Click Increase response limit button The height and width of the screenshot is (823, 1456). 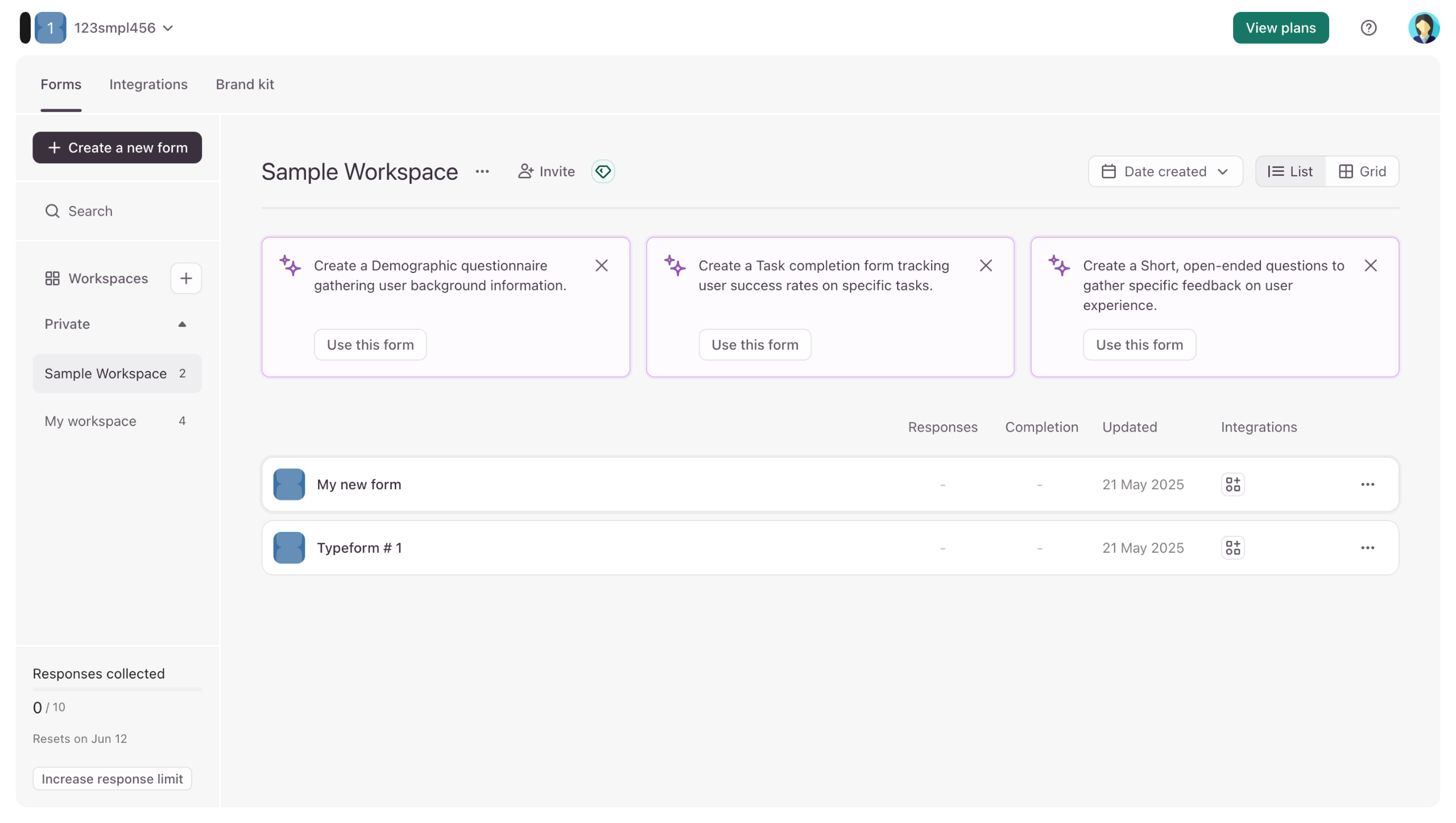click(x=112, y=778)
